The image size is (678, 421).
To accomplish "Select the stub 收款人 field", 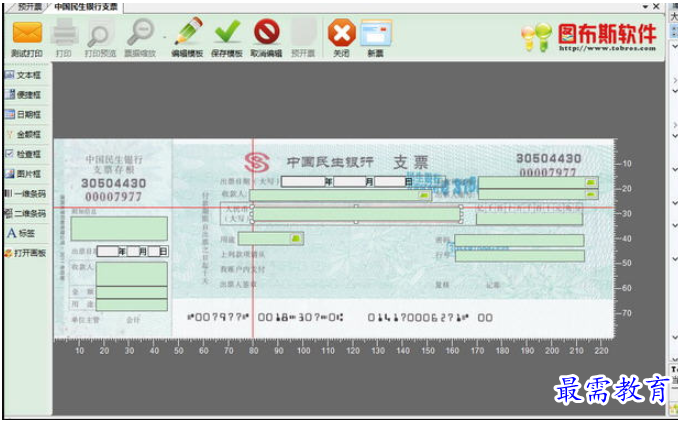I will click(x=131, y=274).
